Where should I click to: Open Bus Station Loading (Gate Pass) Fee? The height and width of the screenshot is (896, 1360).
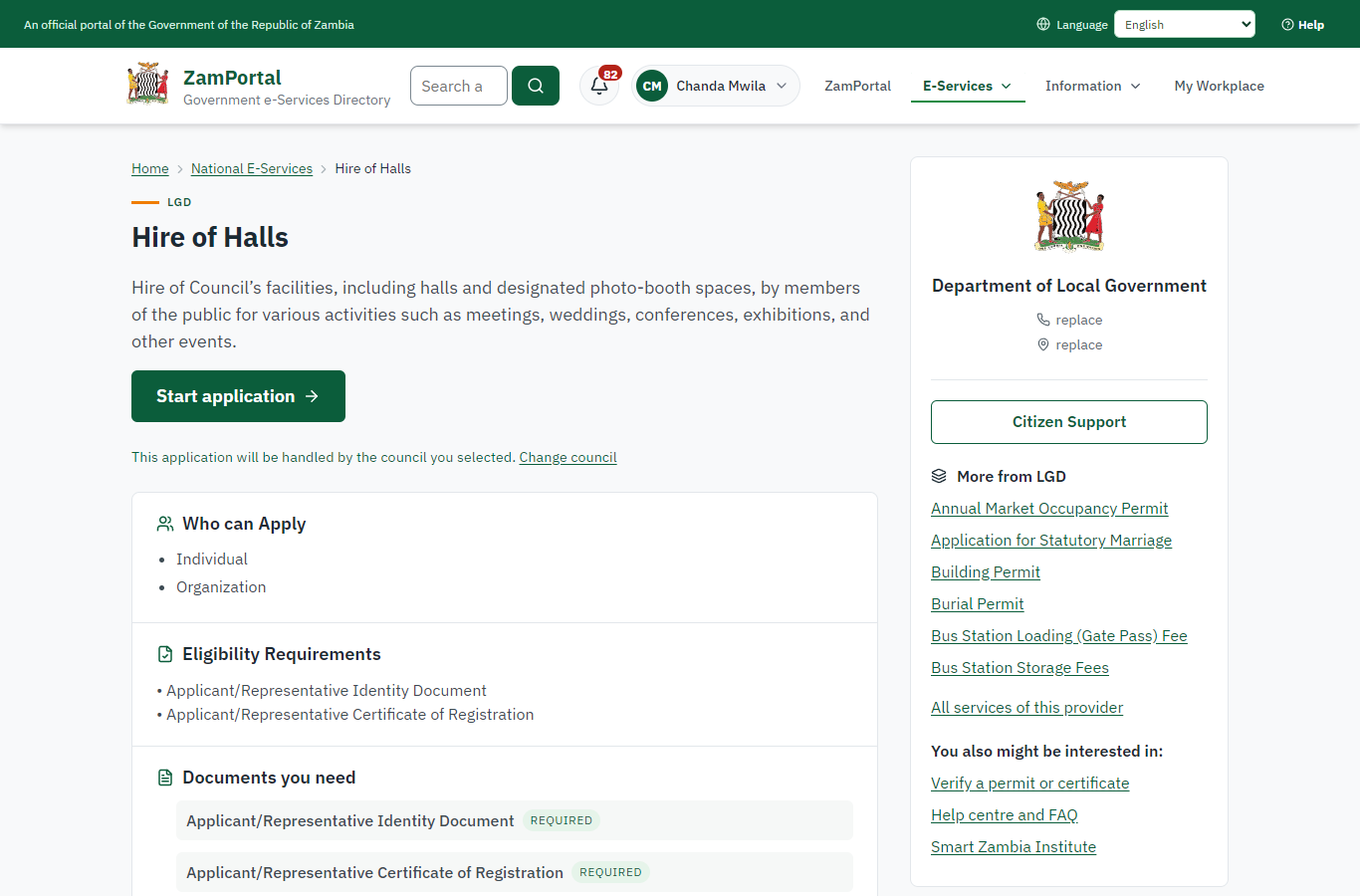pyautogui.click(x=1059, y=636)
